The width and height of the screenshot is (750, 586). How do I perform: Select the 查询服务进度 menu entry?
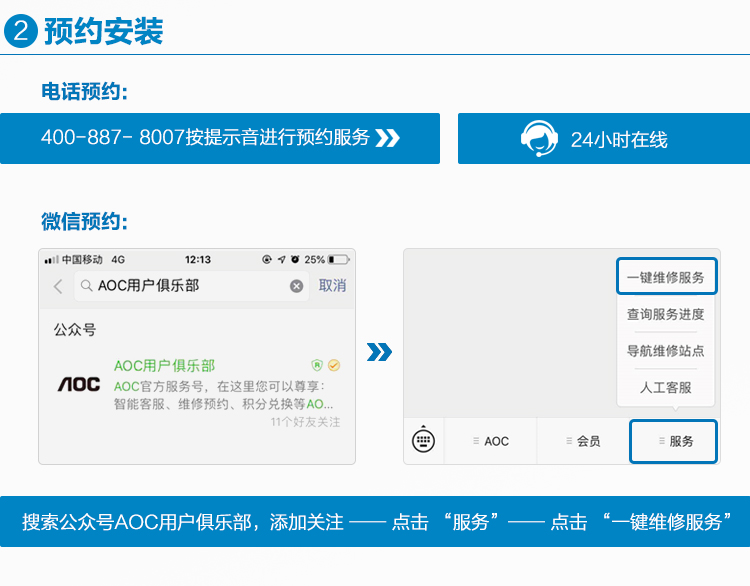pyautogui.click(x=666, y=314)
